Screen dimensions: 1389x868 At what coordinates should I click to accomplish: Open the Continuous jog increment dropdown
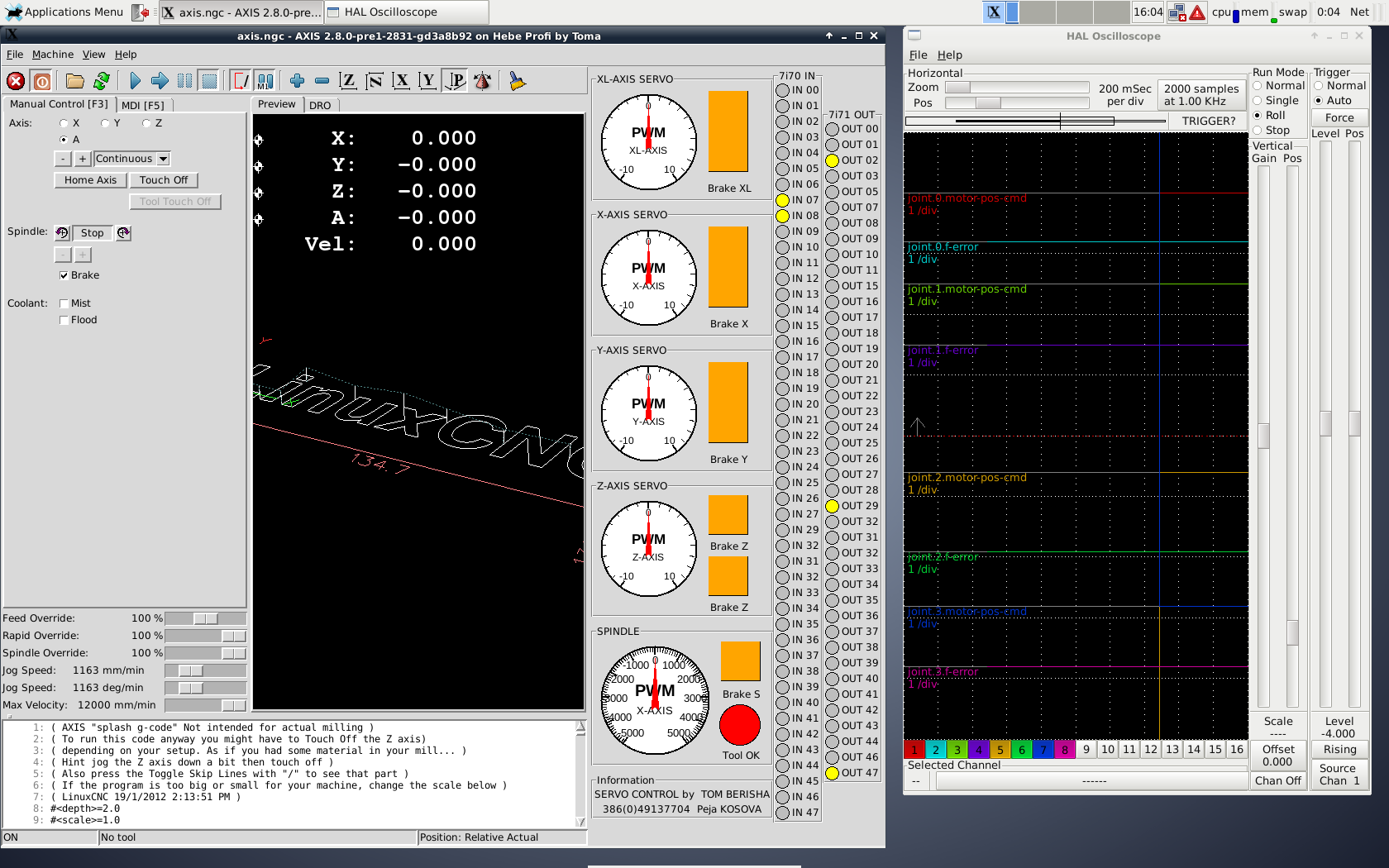(x=131, y=158)
